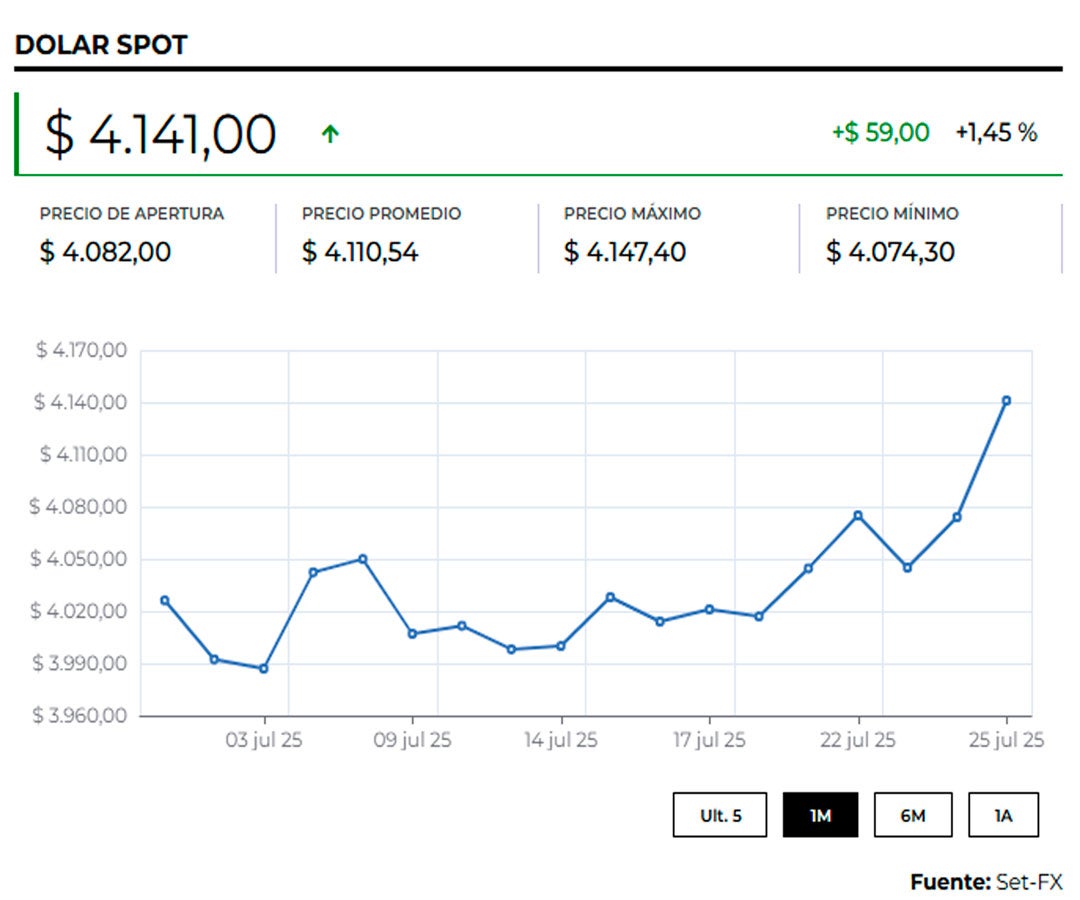Click the Set-FX source text

(x=1028, y=882)
